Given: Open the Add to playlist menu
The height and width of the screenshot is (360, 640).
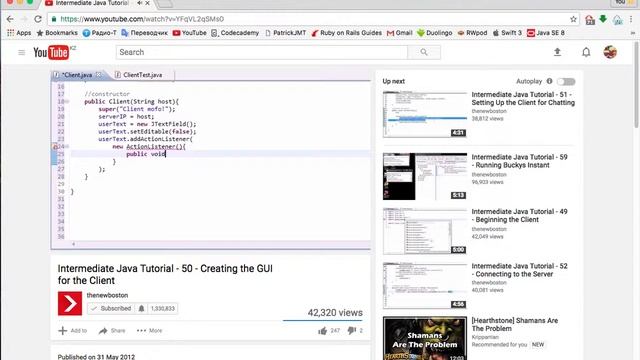Looking at the screenshot, I should point(73,331).
